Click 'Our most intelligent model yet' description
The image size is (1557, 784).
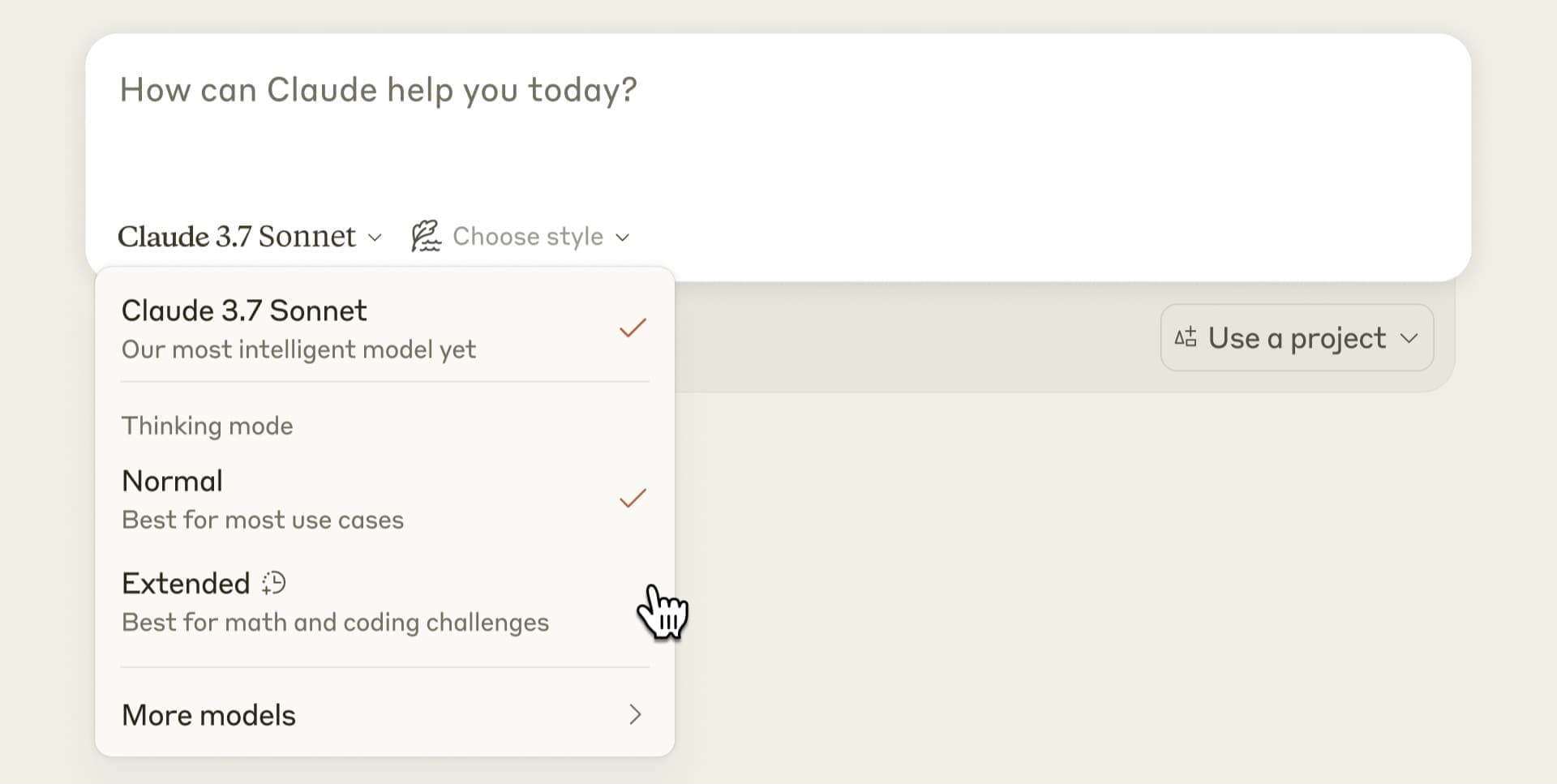[x=298, y=349]
